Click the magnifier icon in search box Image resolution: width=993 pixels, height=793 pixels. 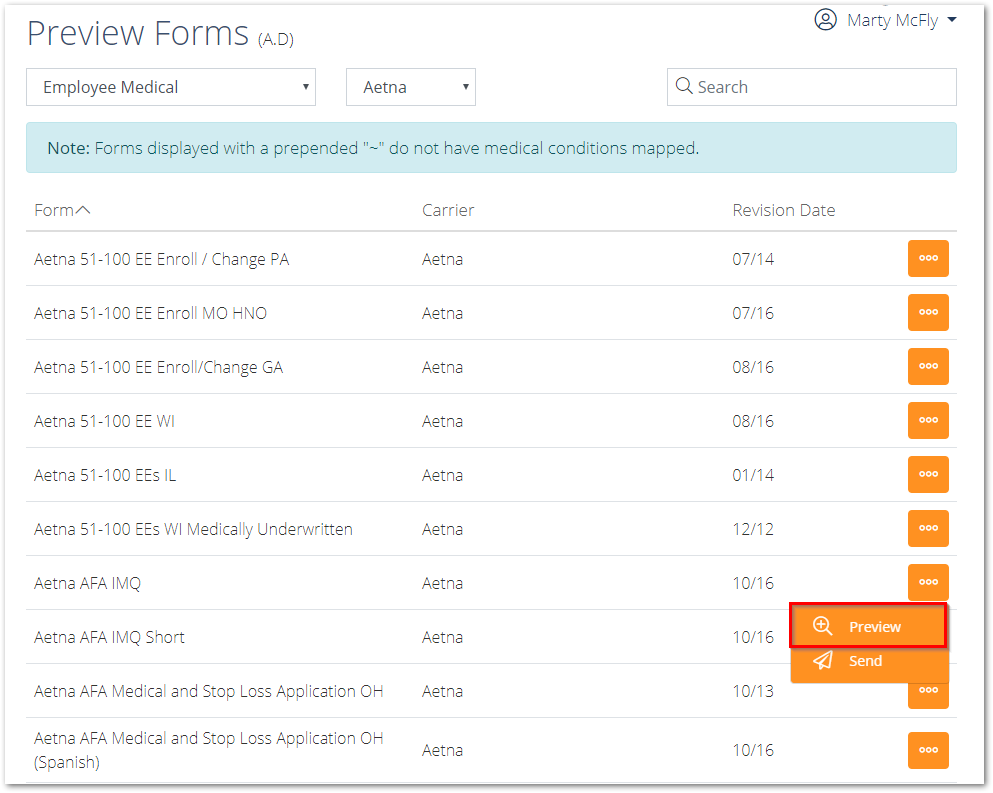(x=683, y=86)
